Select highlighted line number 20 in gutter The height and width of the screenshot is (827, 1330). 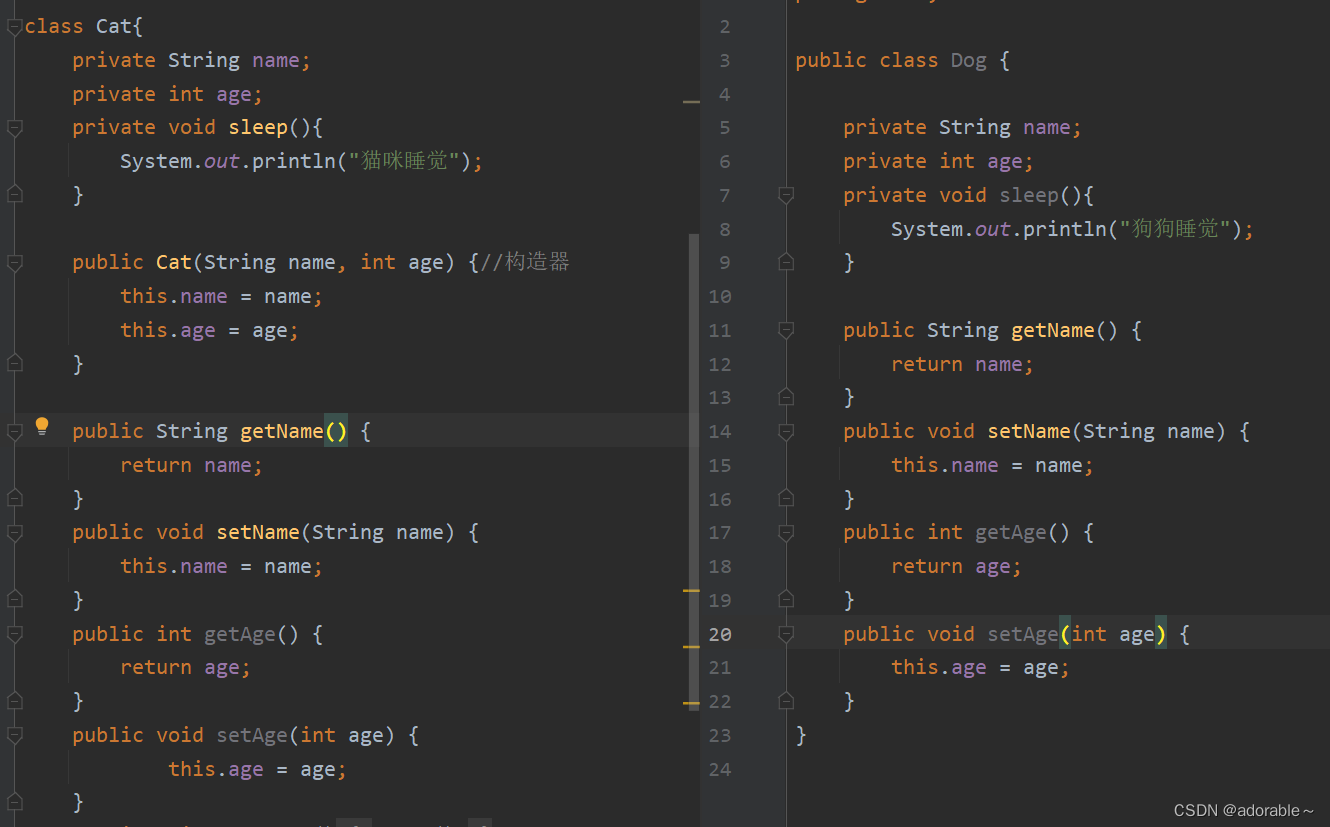720,634
